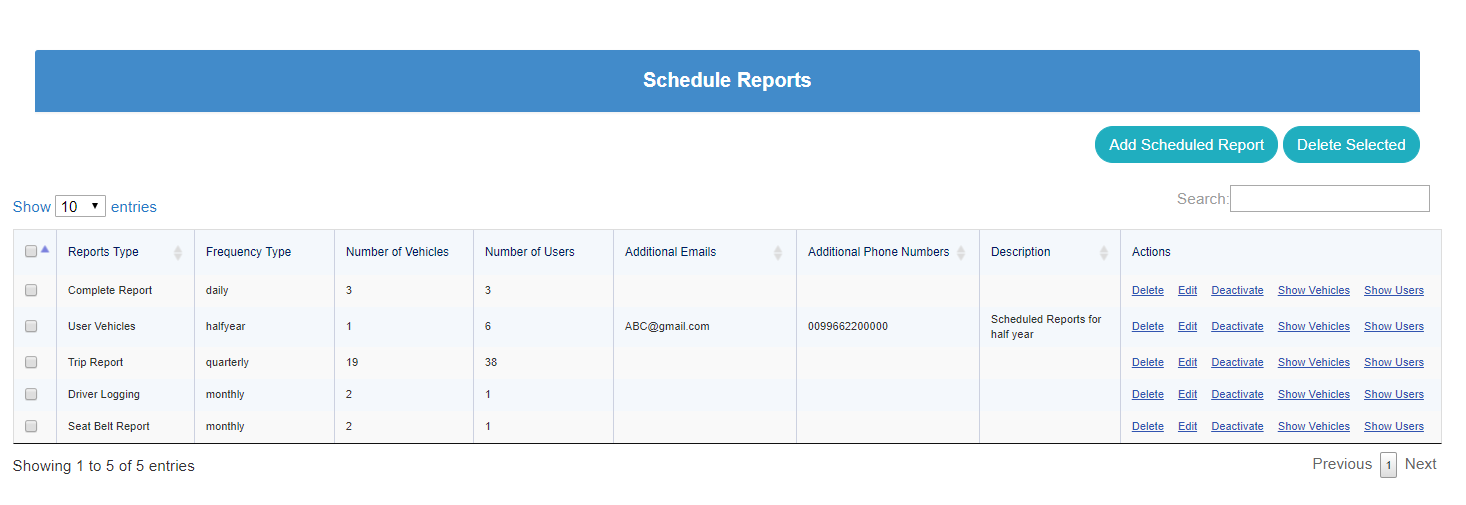Check the Complete Report row checkbox

coord(31,290)
